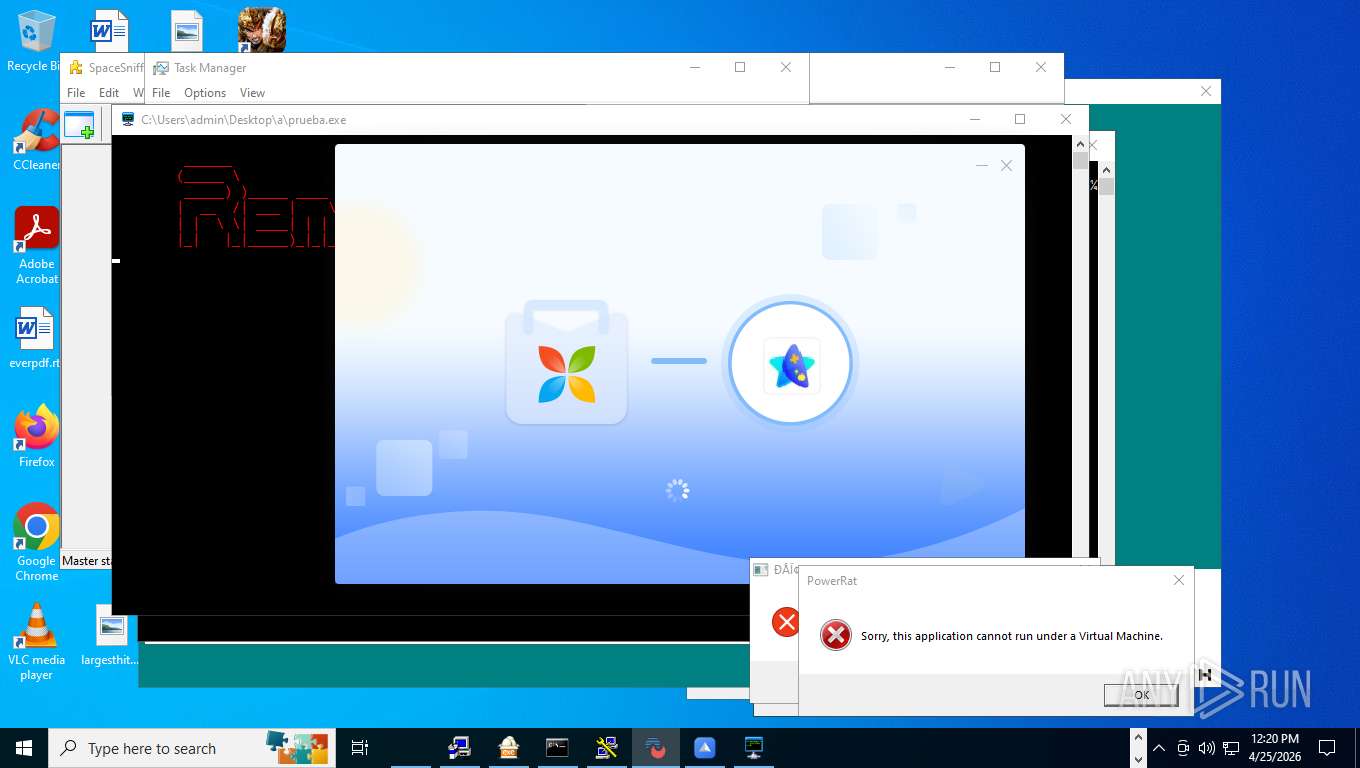Viewport: 1360px width, 768px height.
Task: Open the Word document icon beside Recycle Bin
Action: point(110,31)
